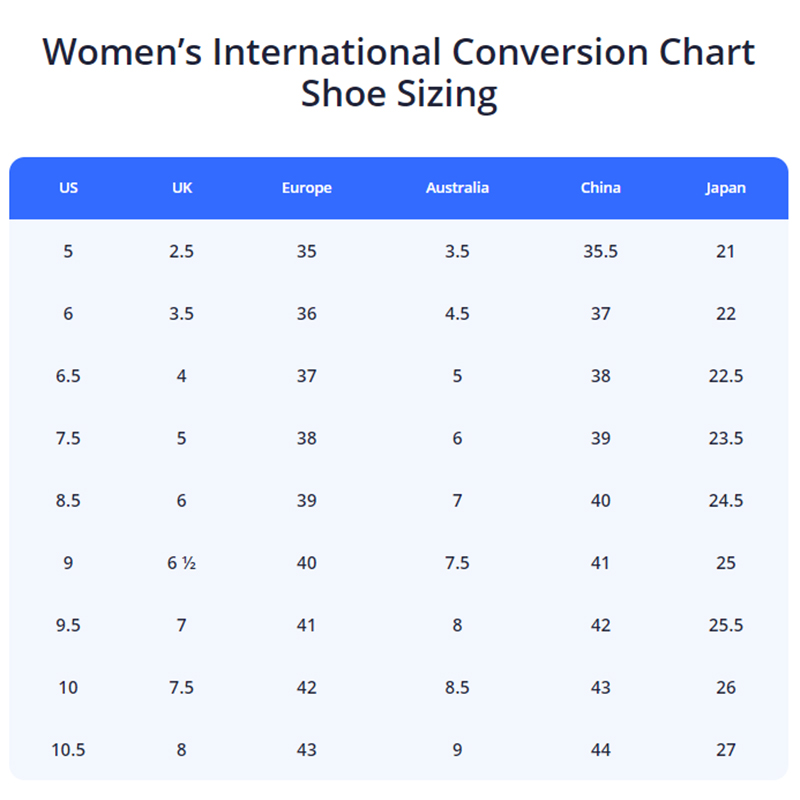This screenshot has height=800, width=800.
Task: Click the US column header
Action: coord(68,188)
